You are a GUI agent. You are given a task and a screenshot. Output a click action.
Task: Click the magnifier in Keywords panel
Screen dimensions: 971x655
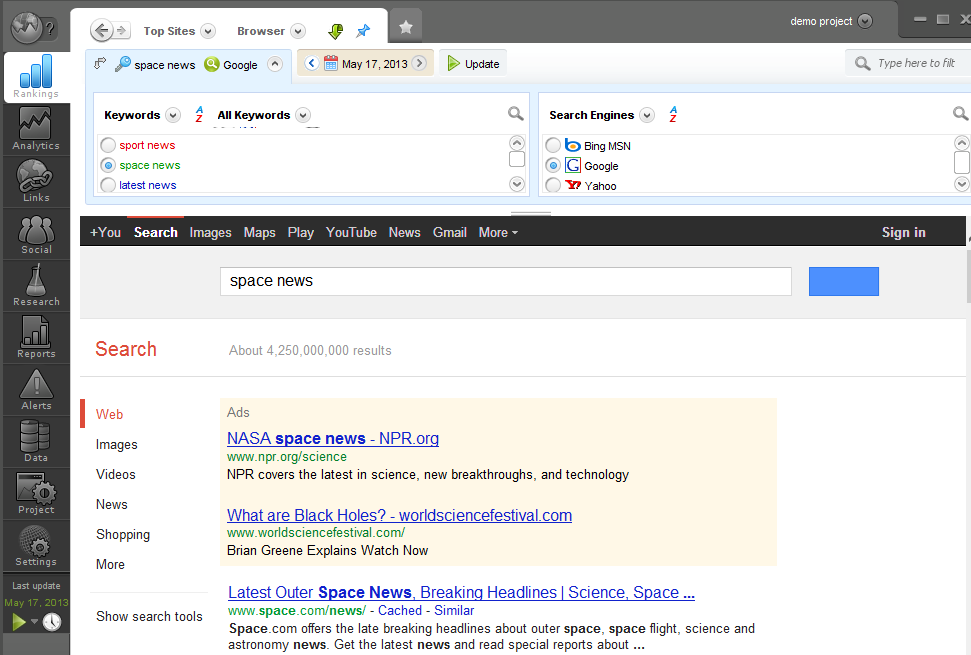point(515,113)
